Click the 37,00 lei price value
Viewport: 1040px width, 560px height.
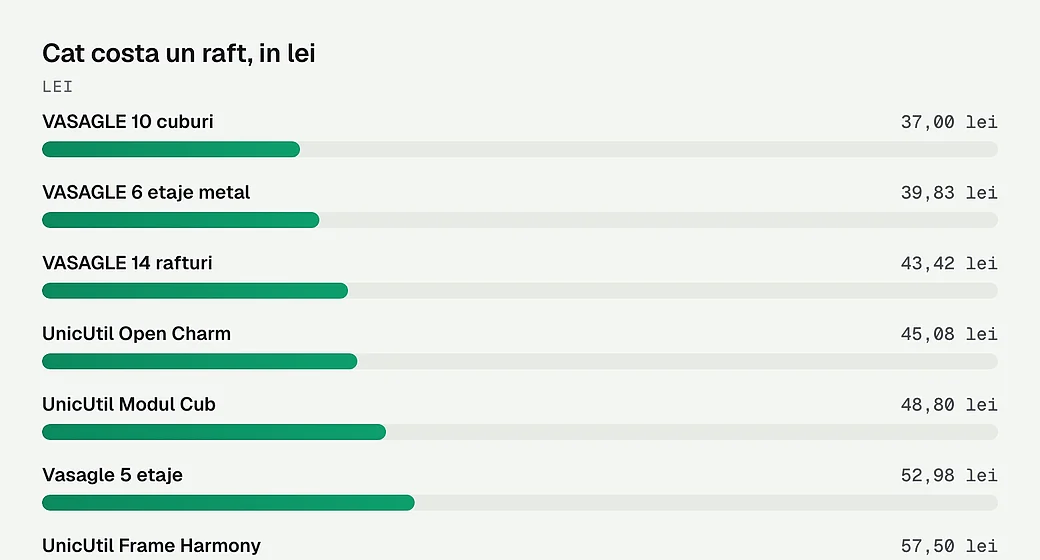pyautogui.click(x=949, y=122)
